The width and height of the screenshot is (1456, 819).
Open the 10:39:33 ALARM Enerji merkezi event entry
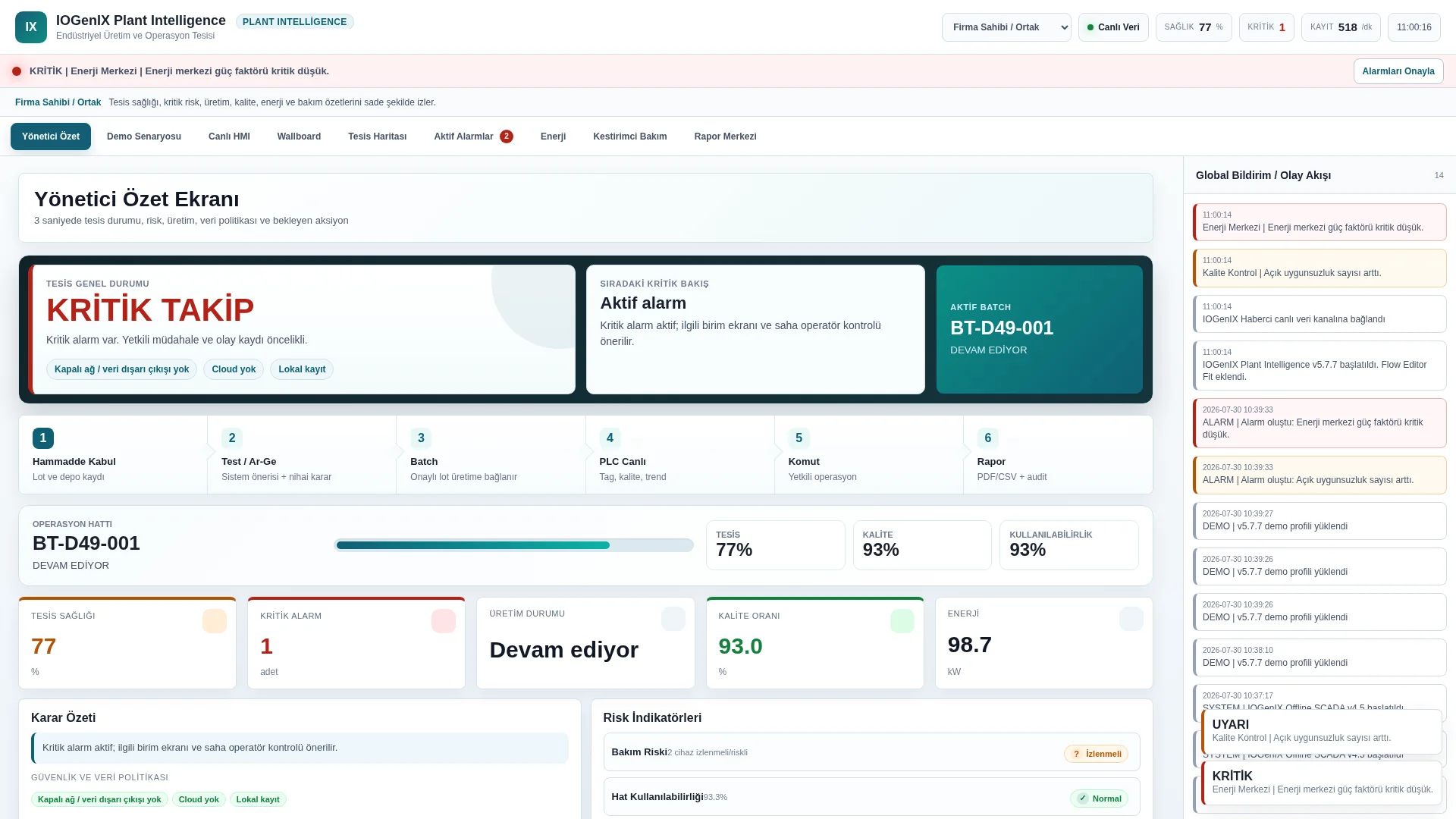(1319, 423)
